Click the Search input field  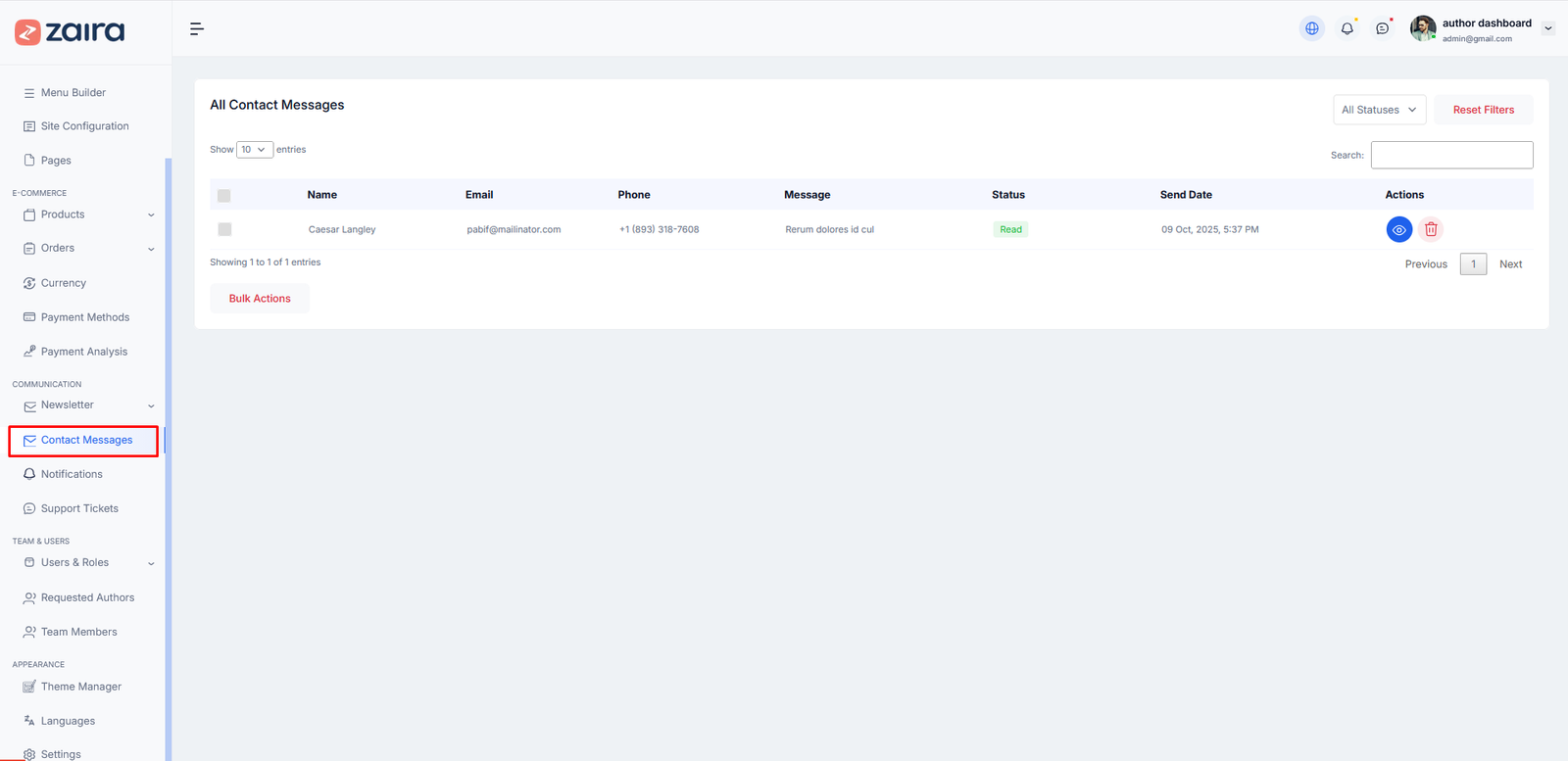(1451, 155)
